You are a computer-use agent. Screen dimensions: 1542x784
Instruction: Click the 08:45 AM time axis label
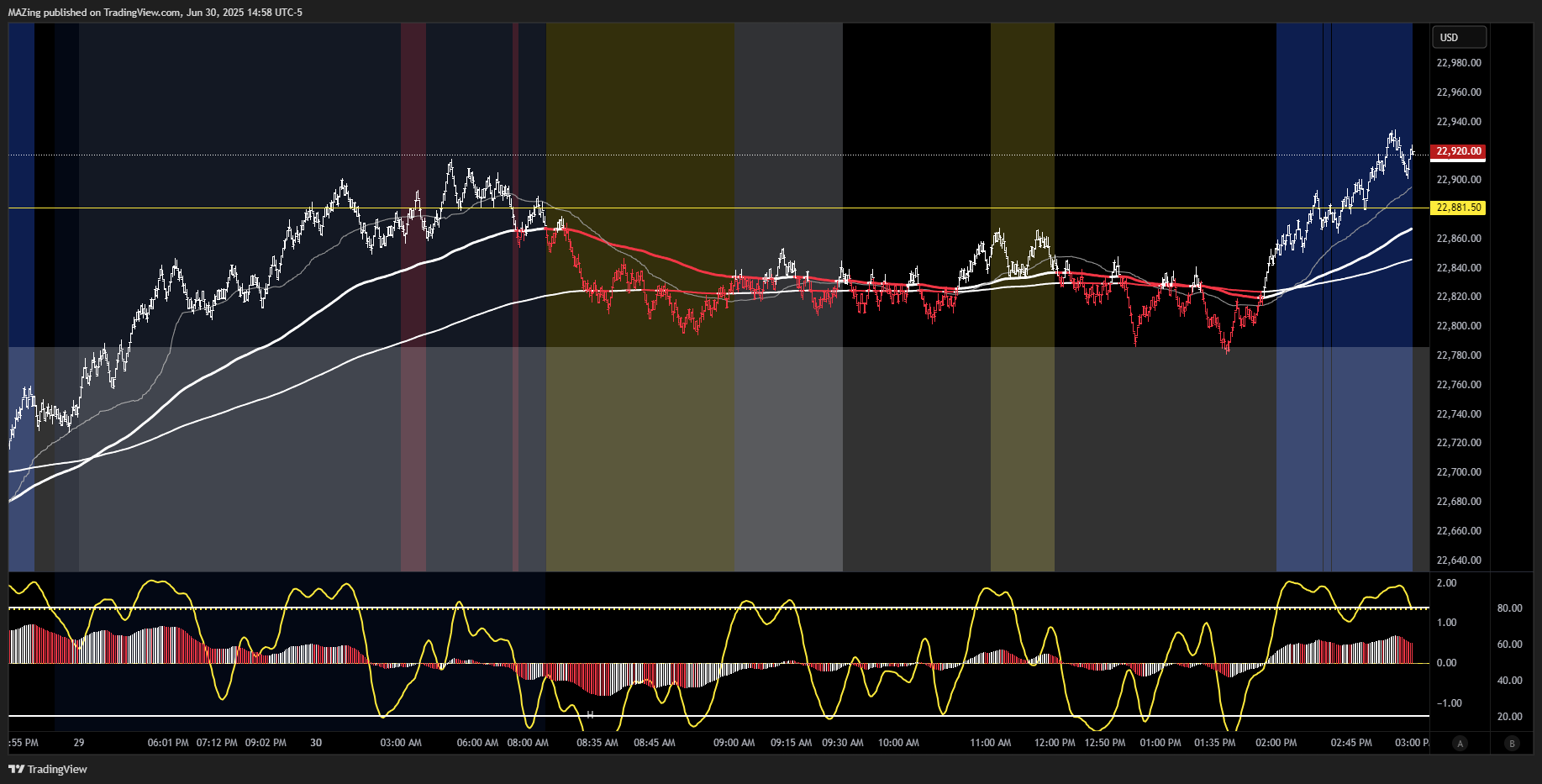pos(655,743)
